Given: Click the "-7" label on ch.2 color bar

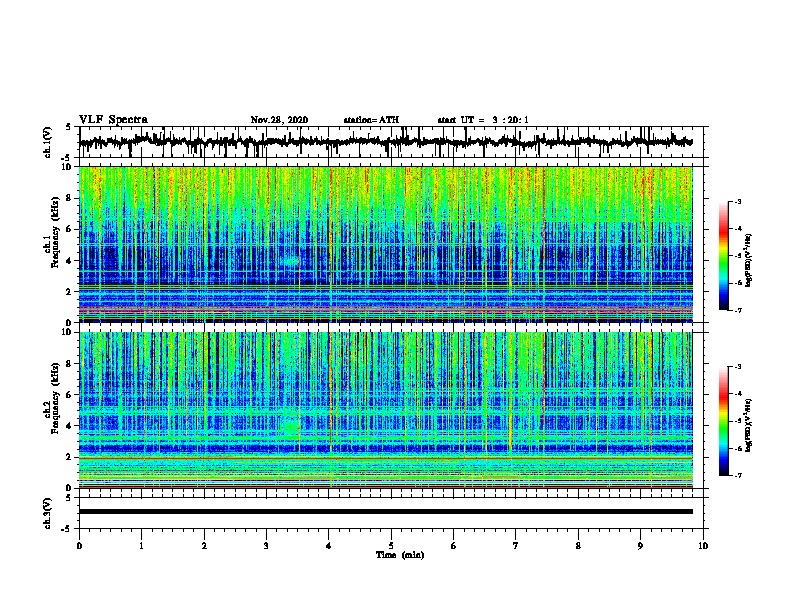Looking at the screenshot, I should pyautogui.click(x=737, y=476).
